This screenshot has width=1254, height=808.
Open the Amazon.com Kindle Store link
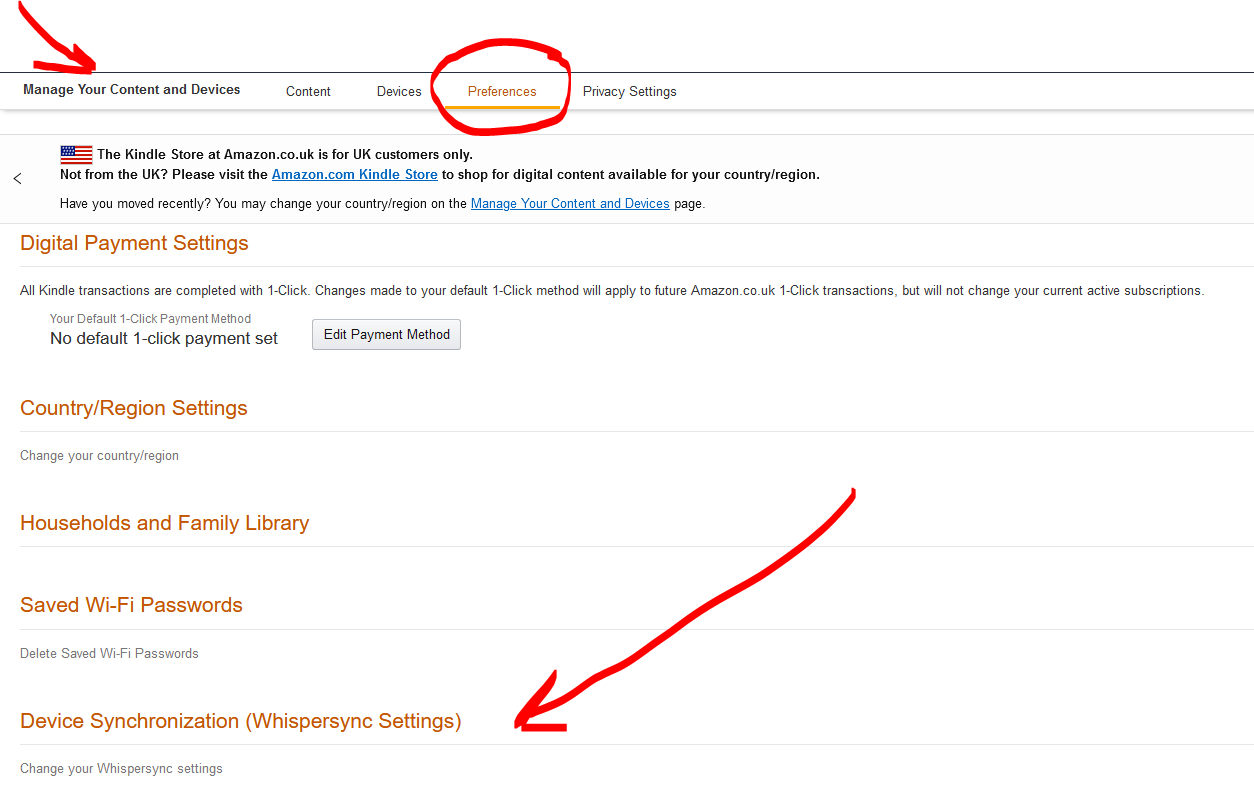point(354,174)
